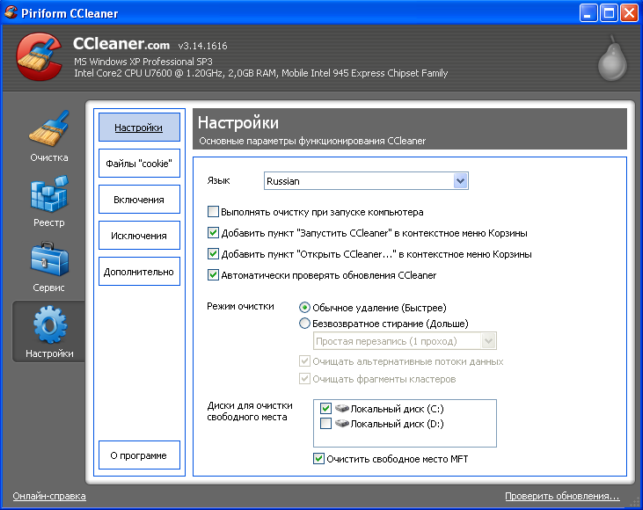Screen dimensions: 643x510
Task: Open the Язык Russian language dropdown
Action: coord(366,181)
